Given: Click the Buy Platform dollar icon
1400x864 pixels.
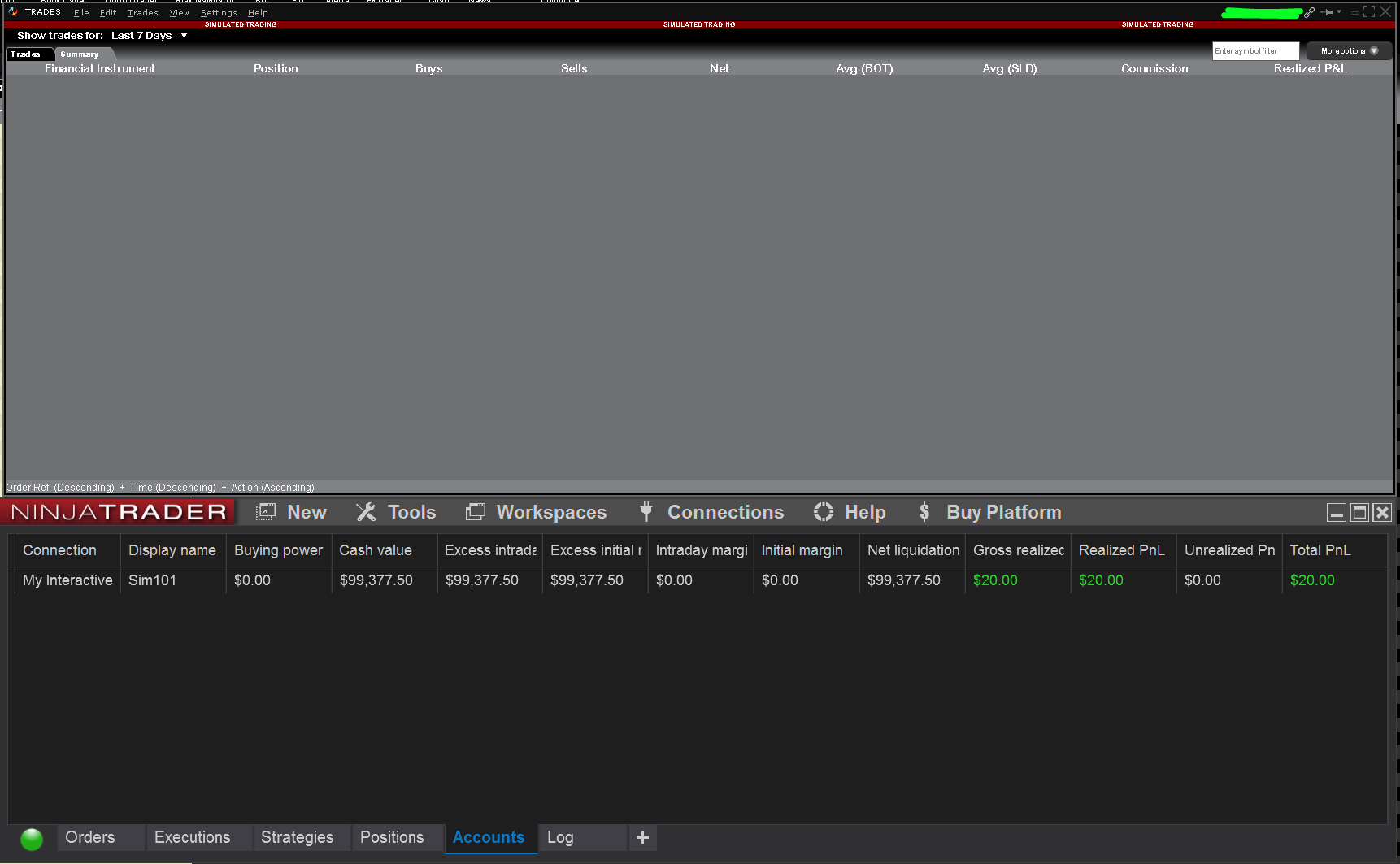Looking at the screenshot, I should point(924,511).
